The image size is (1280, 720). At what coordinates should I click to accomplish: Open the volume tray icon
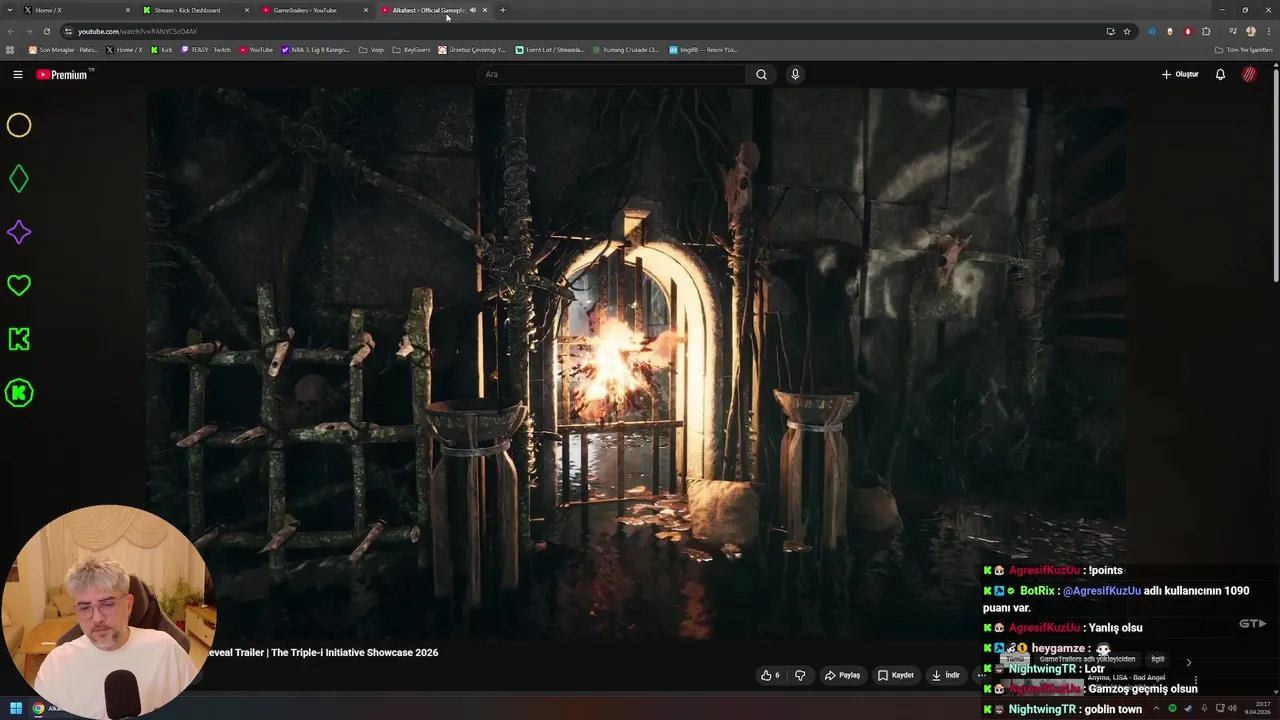[x=1233, y=708]
